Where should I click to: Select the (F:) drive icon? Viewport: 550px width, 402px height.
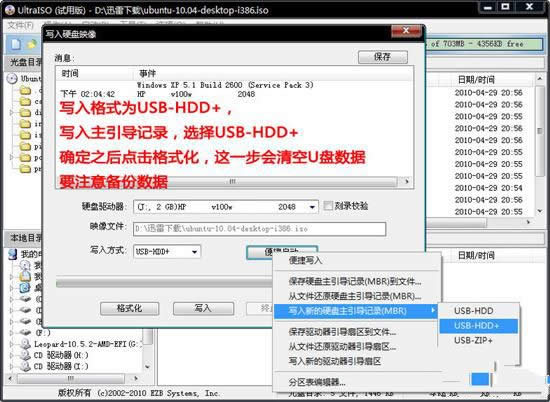pyautogui.click(x=25, y=332)
